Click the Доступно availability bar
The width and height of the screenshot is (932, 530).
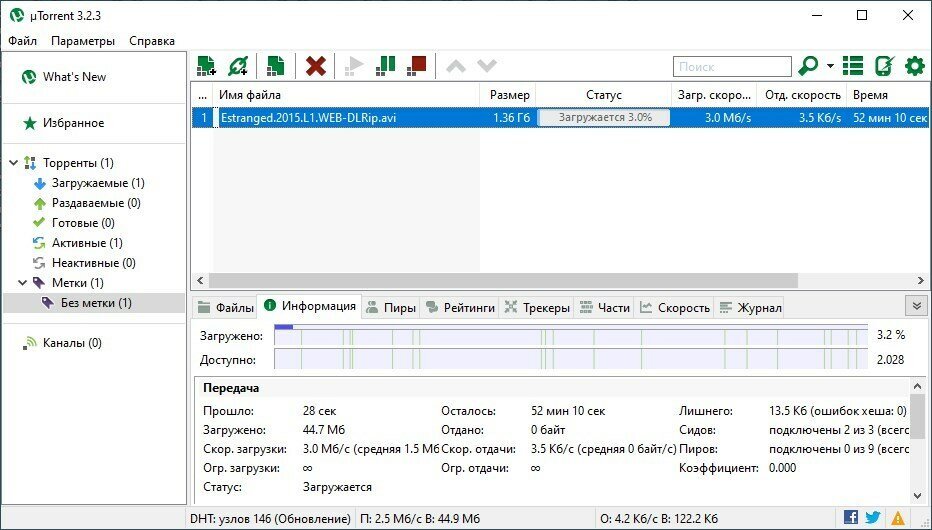[571, 359]
